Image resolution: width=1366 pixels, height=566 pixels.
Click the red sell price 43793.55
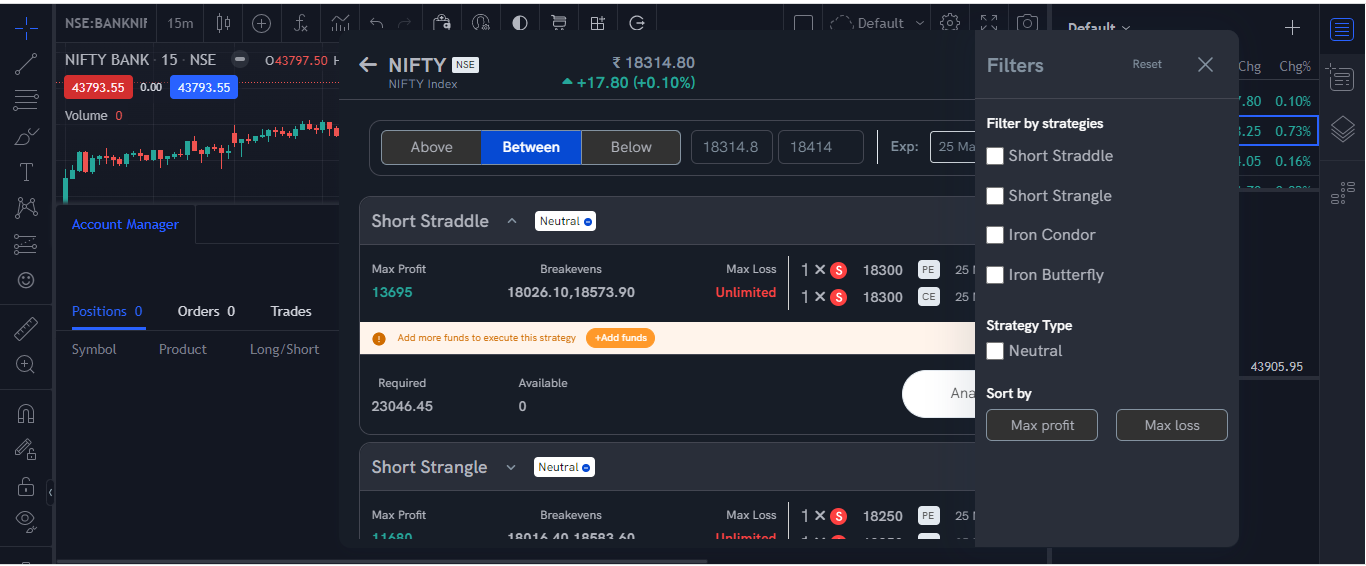point(98,87)
